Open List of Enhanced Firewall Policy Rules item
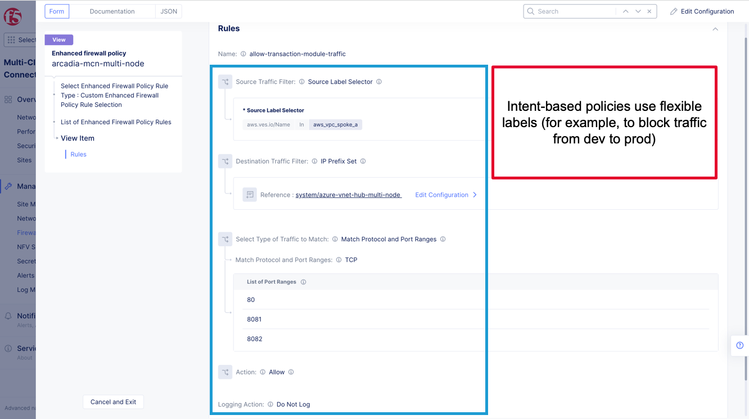The height and width of the screenshot is (419, 749). (x=116, y=122)
